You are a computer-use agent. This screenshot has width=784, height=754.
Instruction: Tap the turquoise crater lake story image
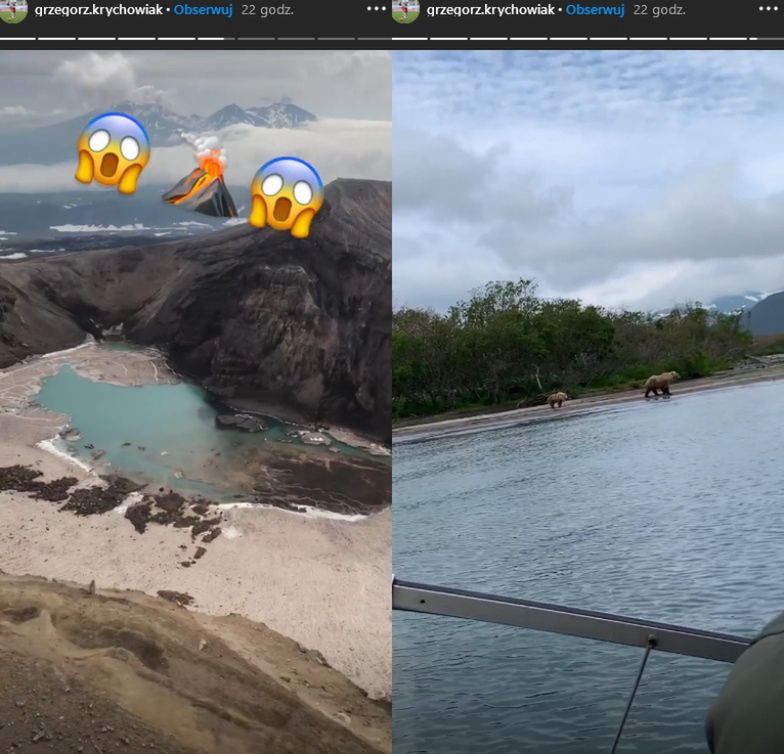tap(196, 402)
